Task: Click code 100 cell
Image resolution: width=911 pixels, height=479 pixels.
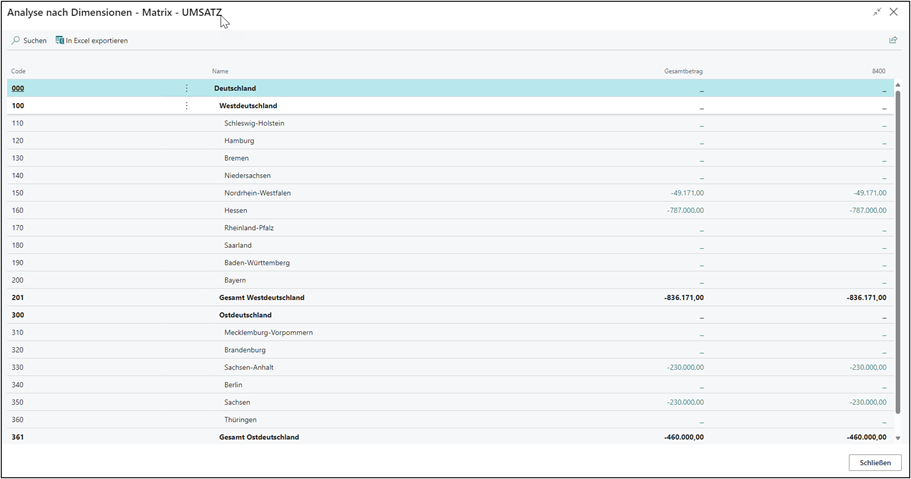Action: [18, 106]
